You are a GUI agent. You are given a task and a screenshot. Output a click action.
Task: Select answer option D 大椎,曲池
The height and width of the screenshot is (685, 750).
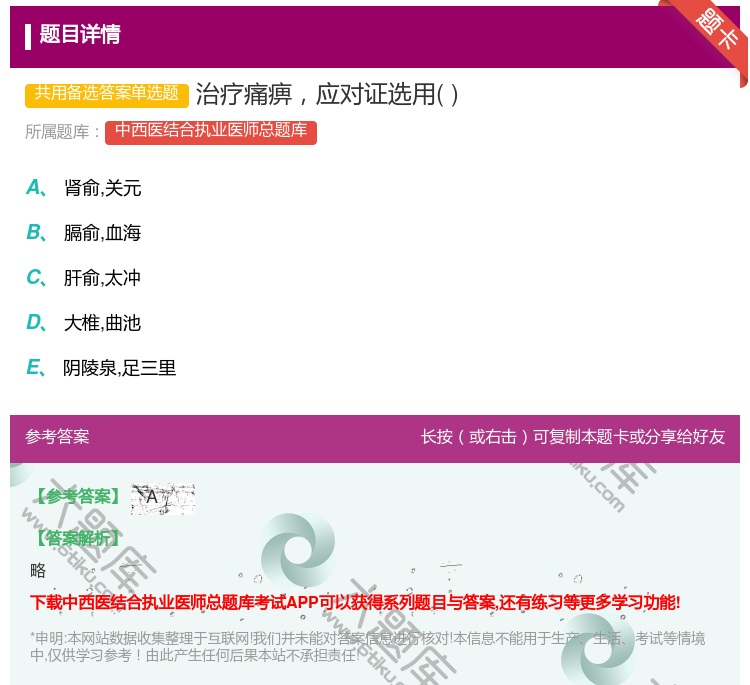pos(84,323)
